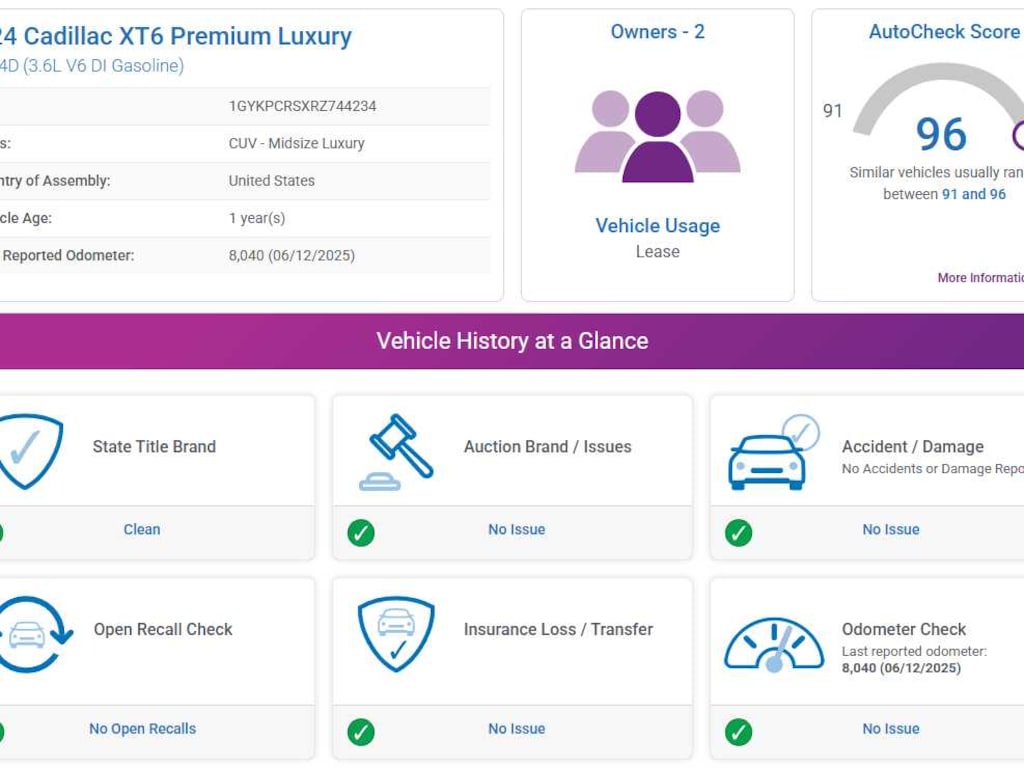Image resolution: width=1024 pixels, height=768 pixels.
Task: Click No Issue under Insurance Loss / Transfer
Action: pos(517,729)
